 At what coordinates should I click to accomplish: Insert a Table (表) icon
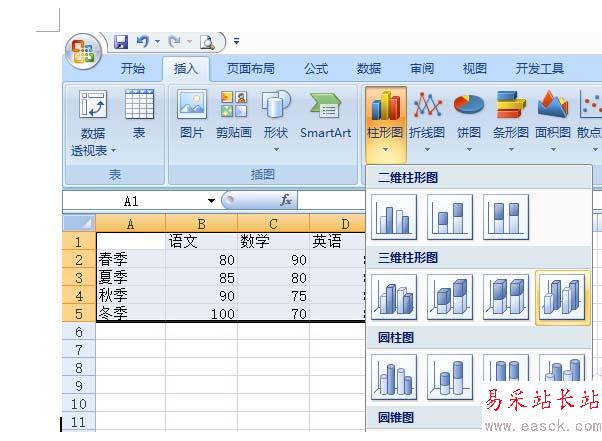(x=139, y=104)
